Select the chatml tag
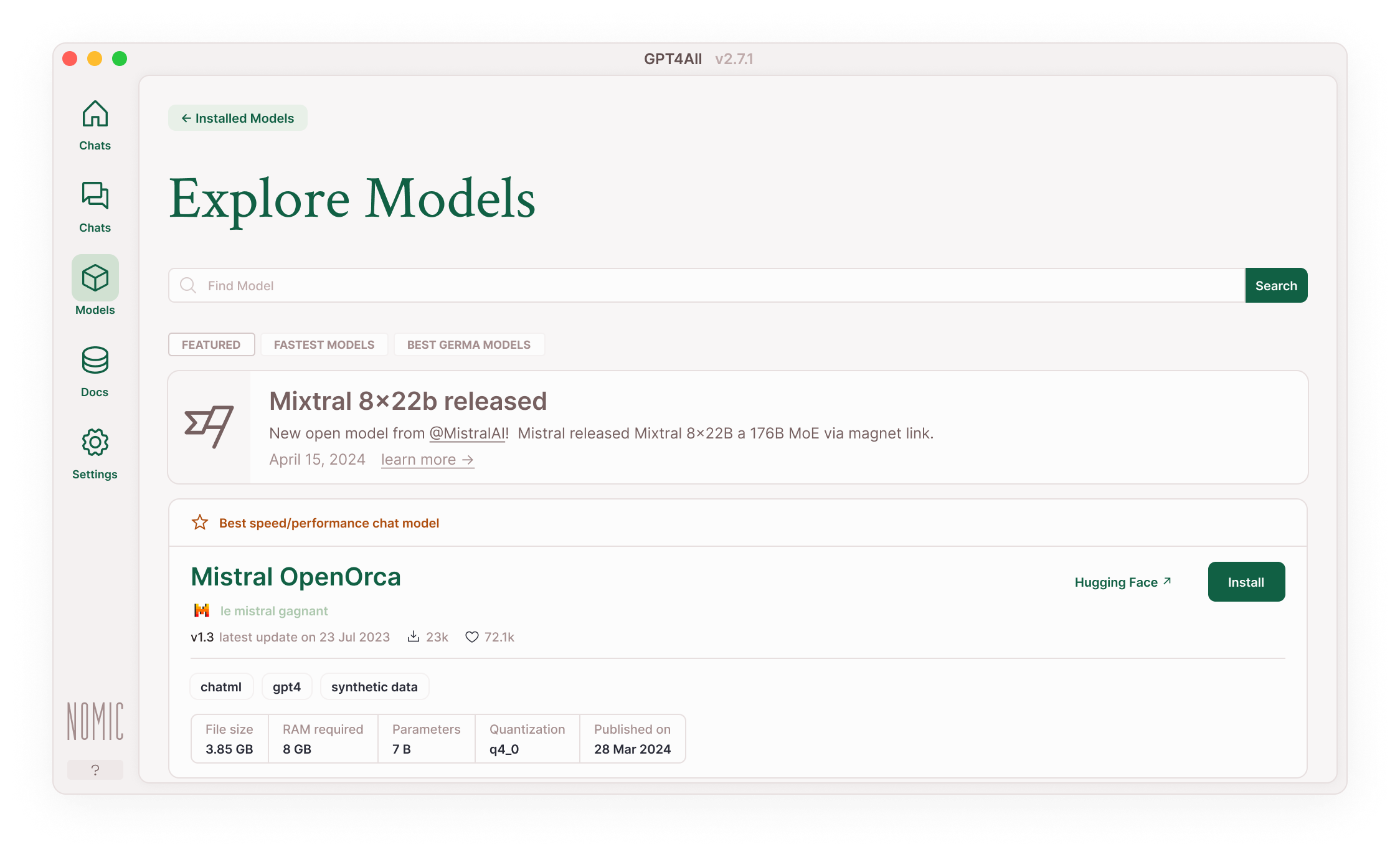The height and width of the screenshot is (857, 1400). (221, 686)
